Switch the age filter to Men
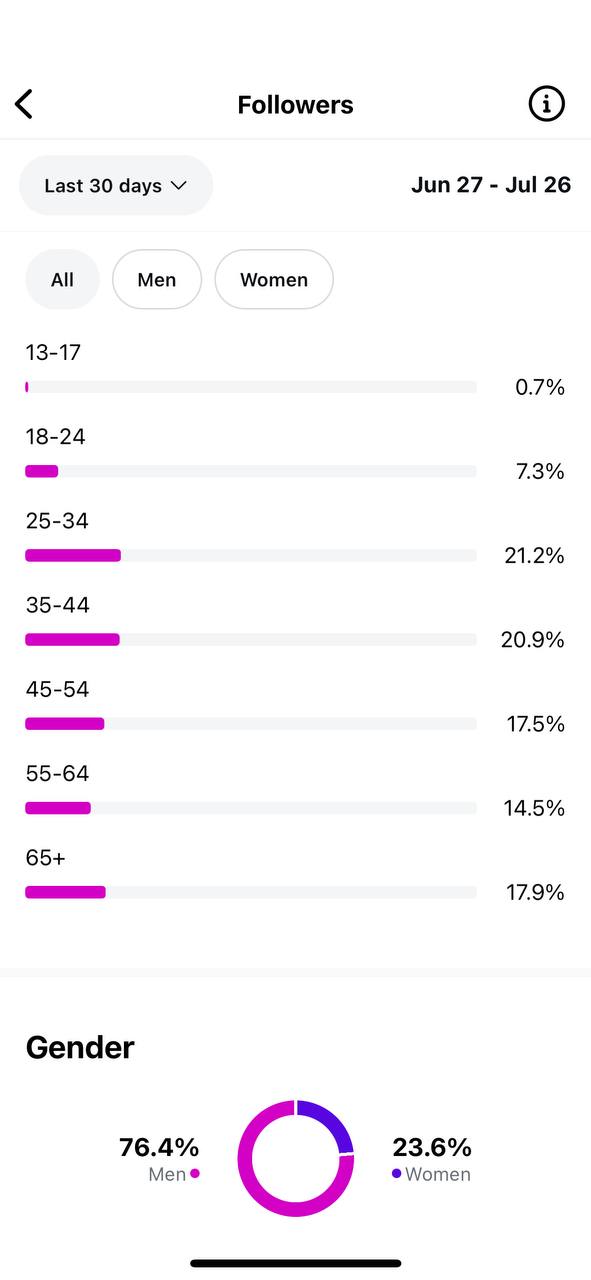Image resolution: width=591 pixels, height=1280 pixels. (x=157, y=280)
